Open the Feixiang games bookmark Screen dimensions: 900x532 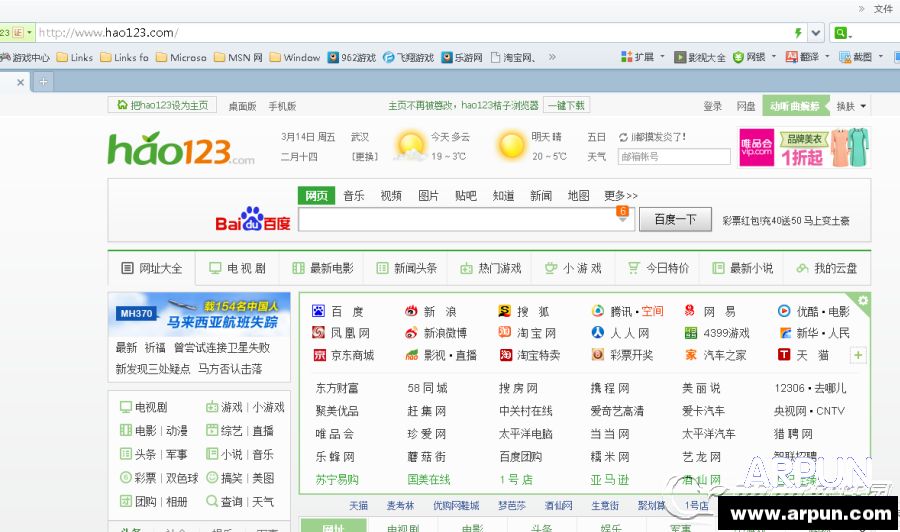click(x=408, y=57)
